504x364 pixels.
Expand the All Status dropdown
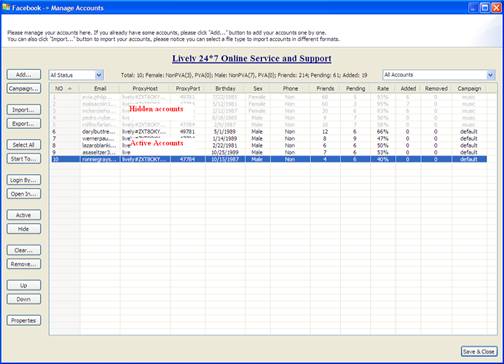pos(76,75)
